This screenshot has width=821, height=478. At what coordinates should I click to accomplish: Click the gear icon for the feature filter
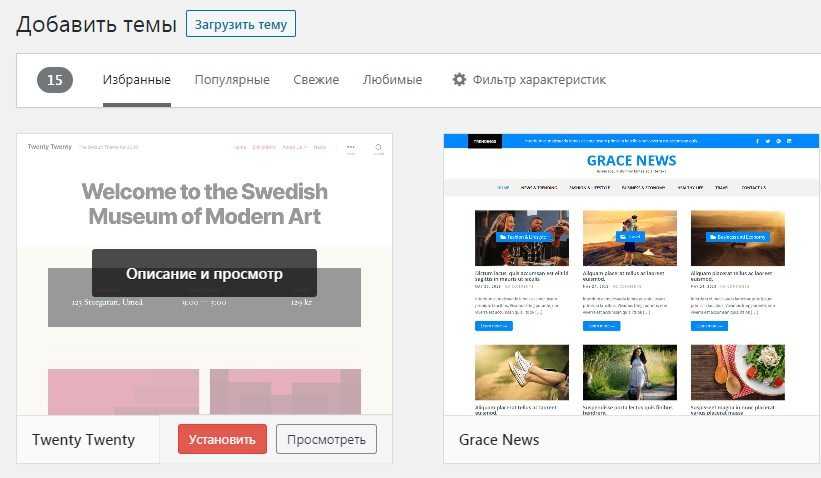[x=459, y=80]
